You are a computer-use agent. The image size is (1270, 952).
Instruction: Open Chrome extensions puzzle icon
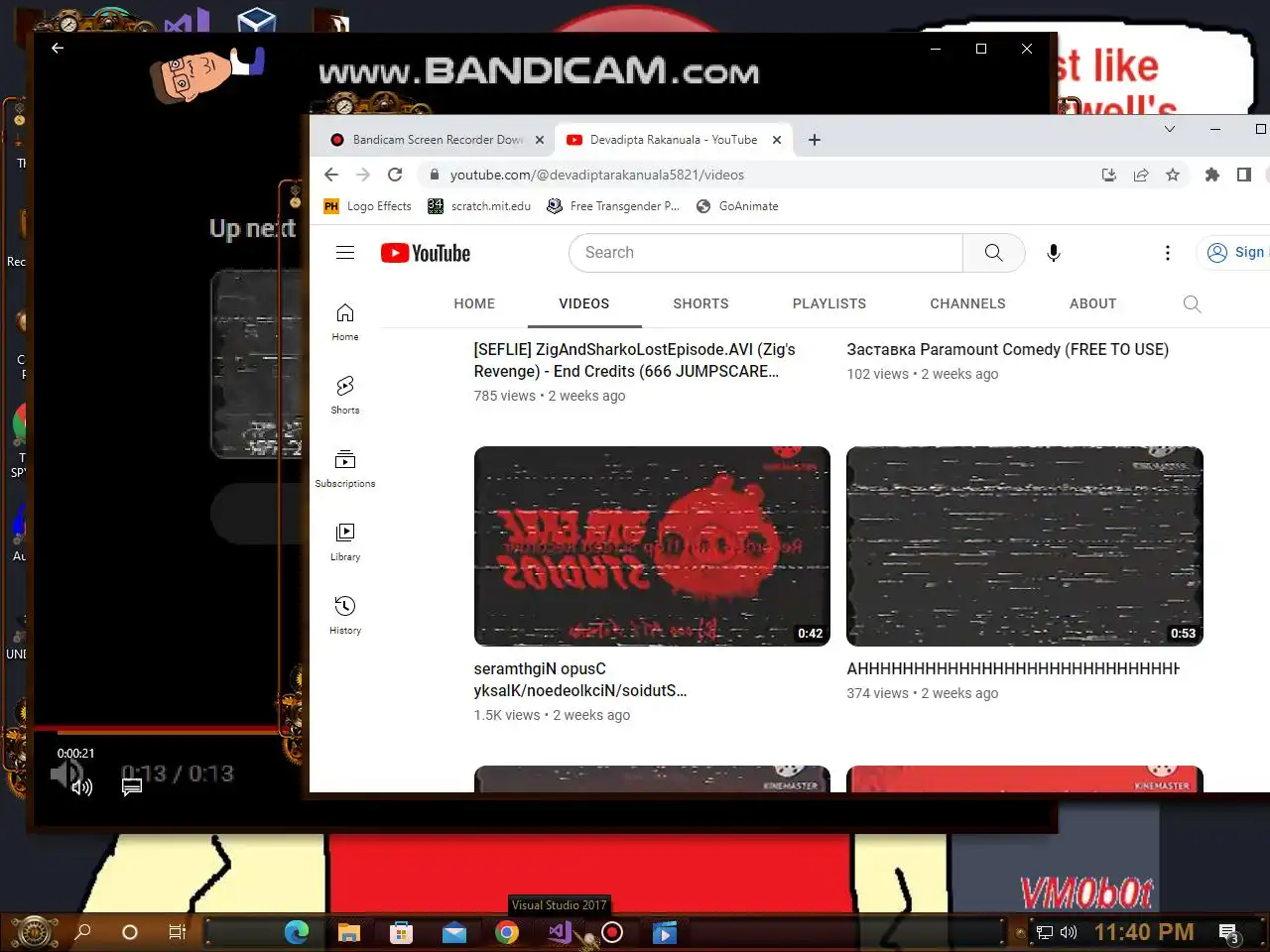pos(1211,175)
